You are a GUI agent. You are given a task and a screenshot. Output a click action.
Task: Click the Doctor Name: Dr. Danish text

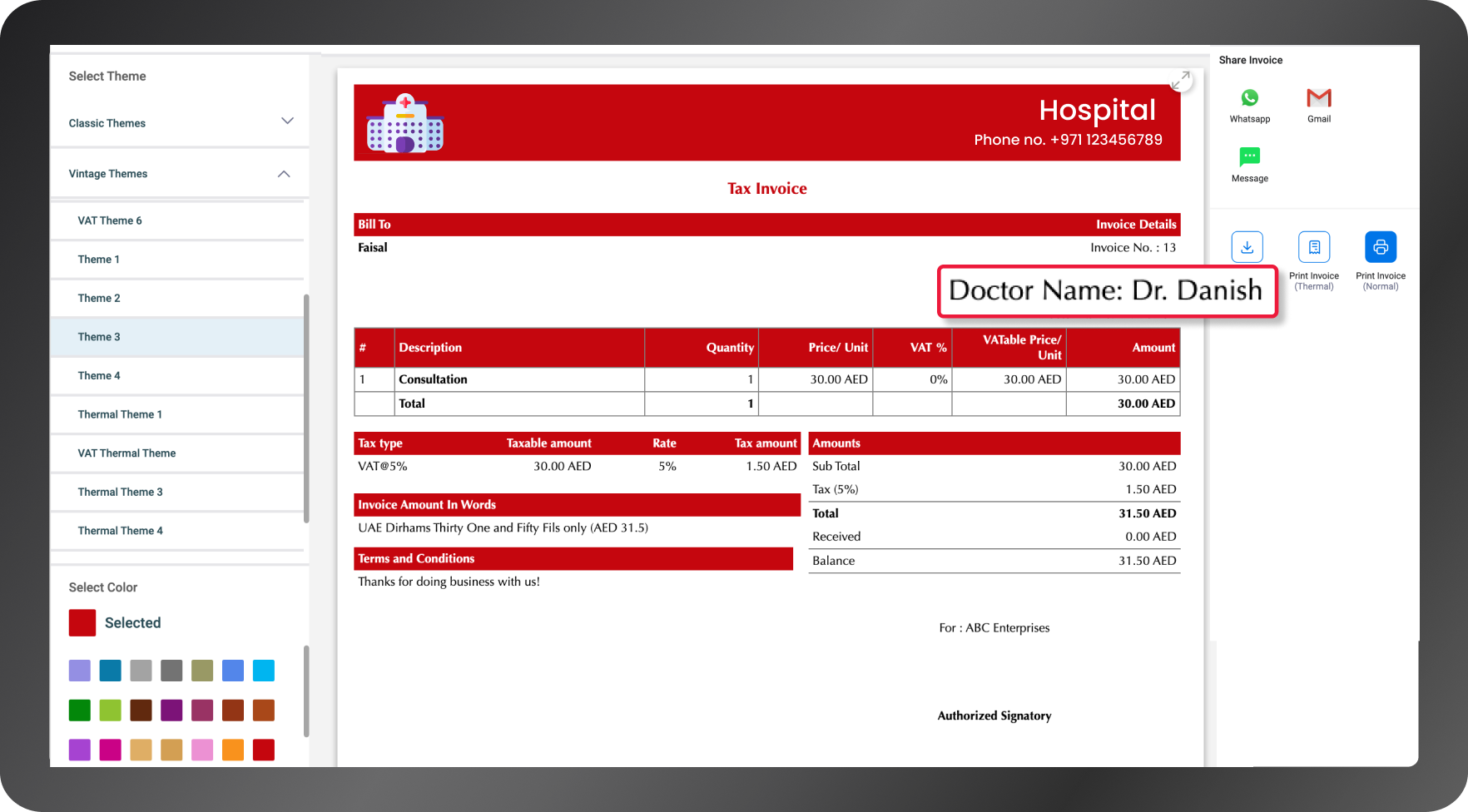tap(1107, 290)
